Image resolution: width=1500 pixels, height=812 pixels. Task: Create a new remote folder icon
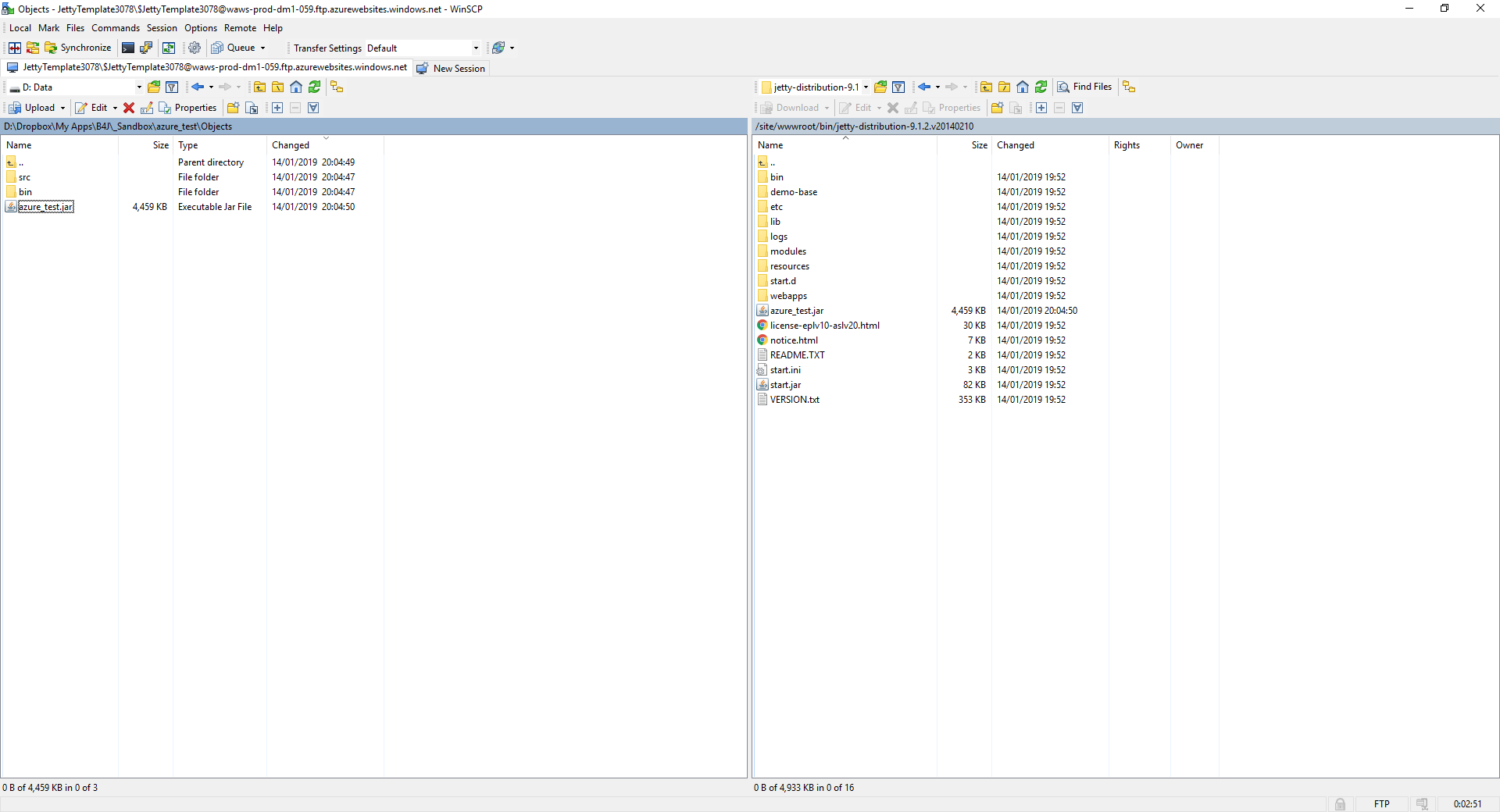click(x=997, y=108)
